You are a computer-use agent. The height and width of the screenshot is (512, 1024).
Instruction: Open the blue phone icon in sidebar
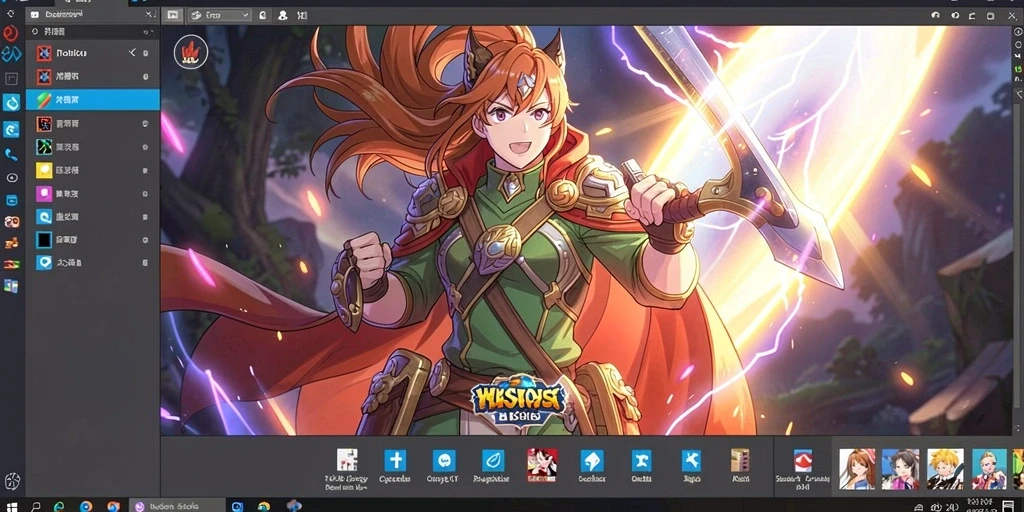click(x=11, y=155)
